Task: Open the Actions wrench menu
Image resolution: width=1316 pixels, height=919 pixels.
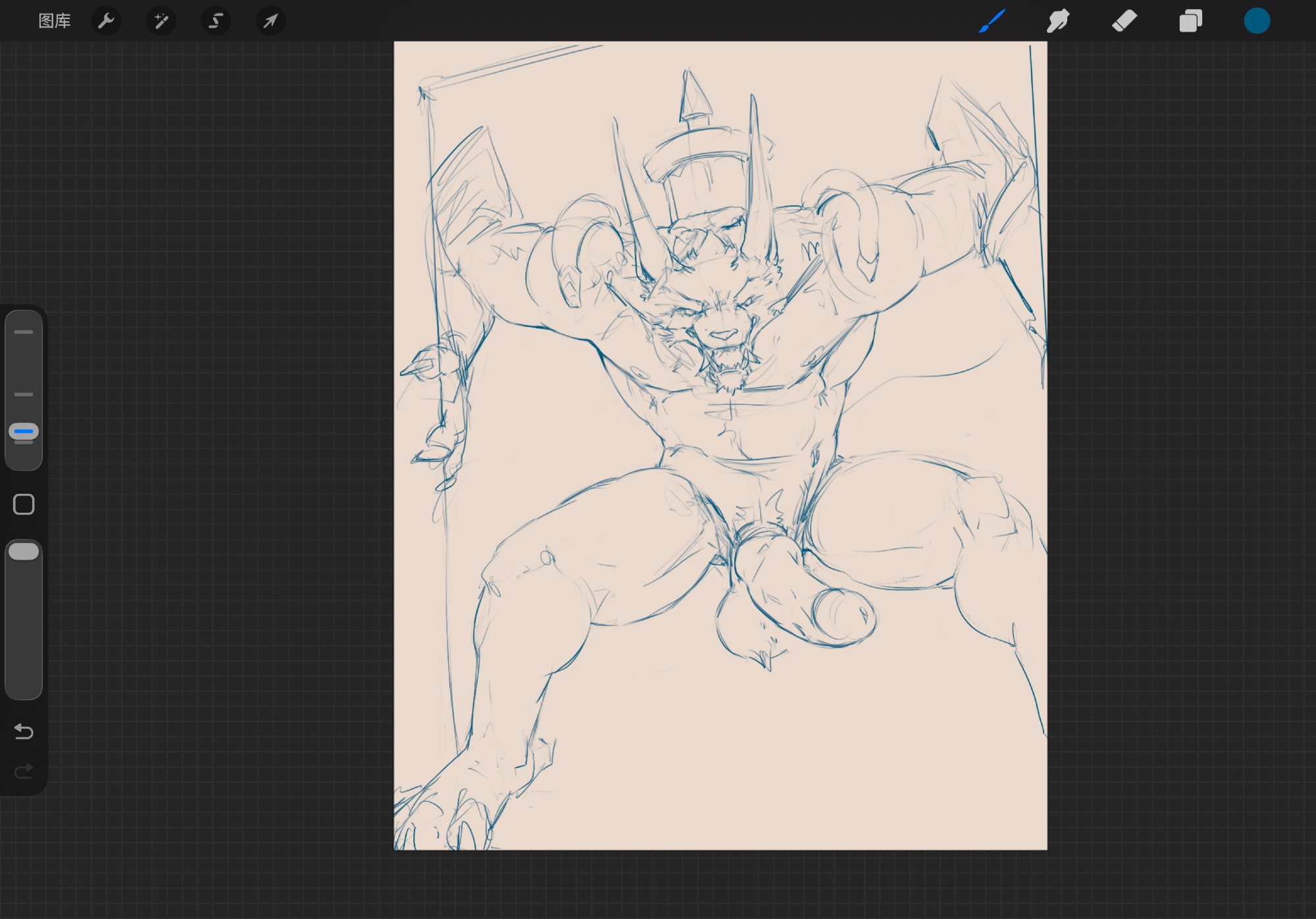Action: click(x=106, y=21)
